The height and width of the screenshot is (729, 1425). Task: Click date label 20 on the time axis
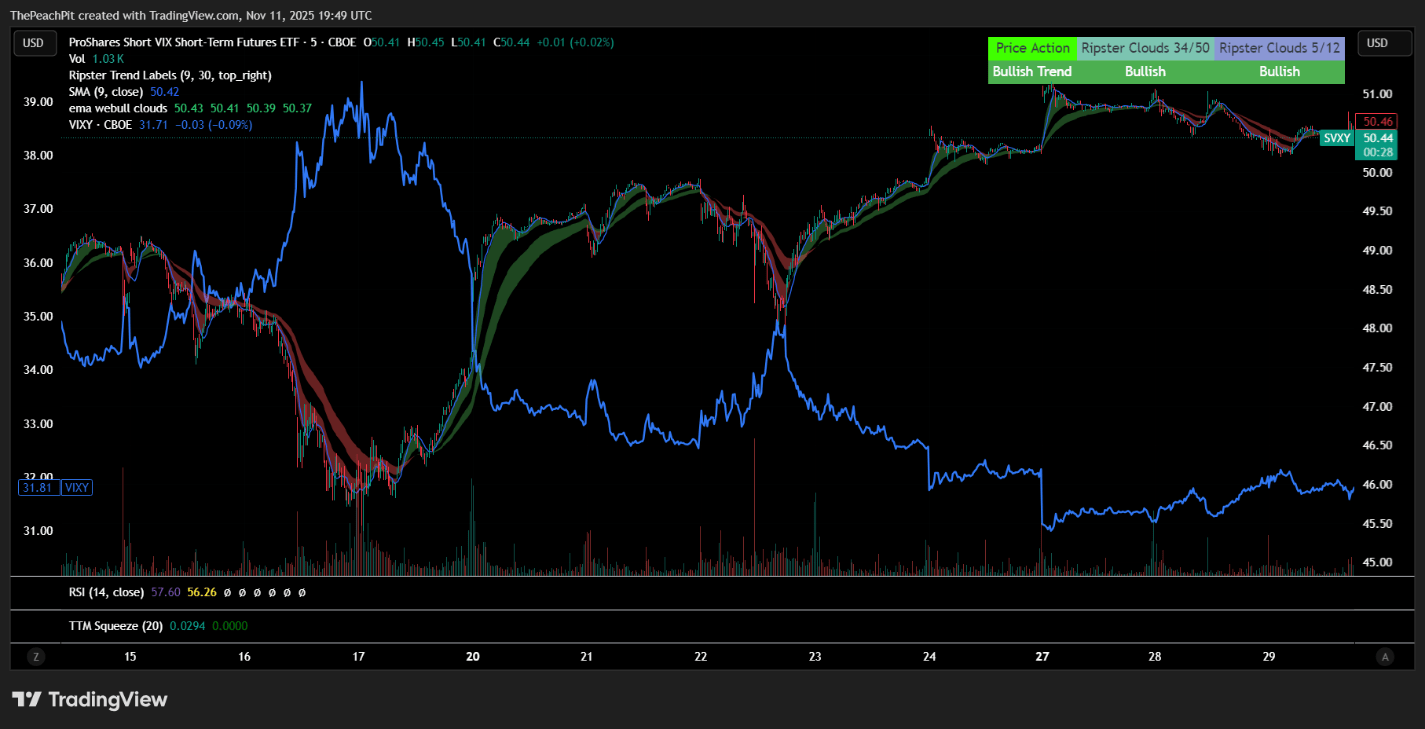473,657
